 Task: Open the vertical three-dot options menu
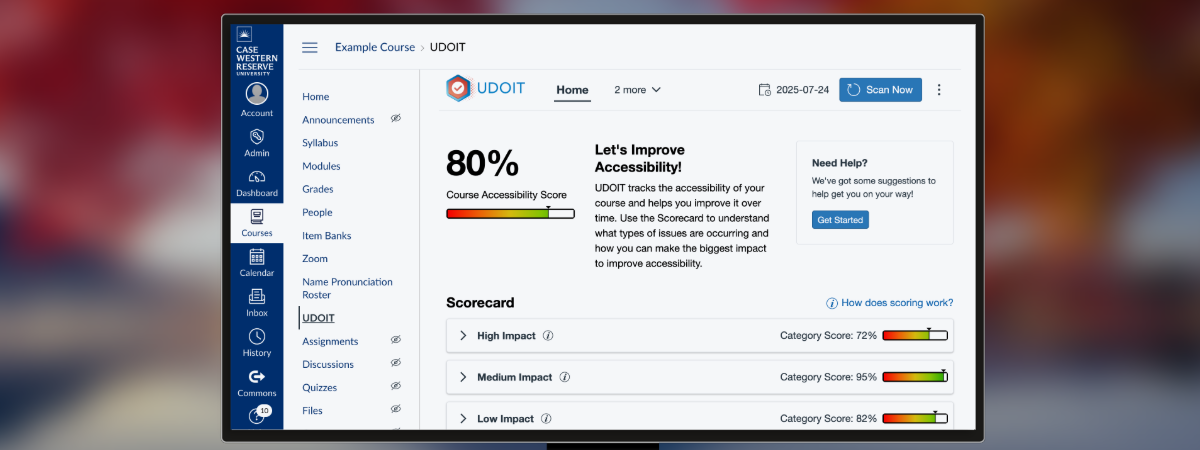pos(938,90)
